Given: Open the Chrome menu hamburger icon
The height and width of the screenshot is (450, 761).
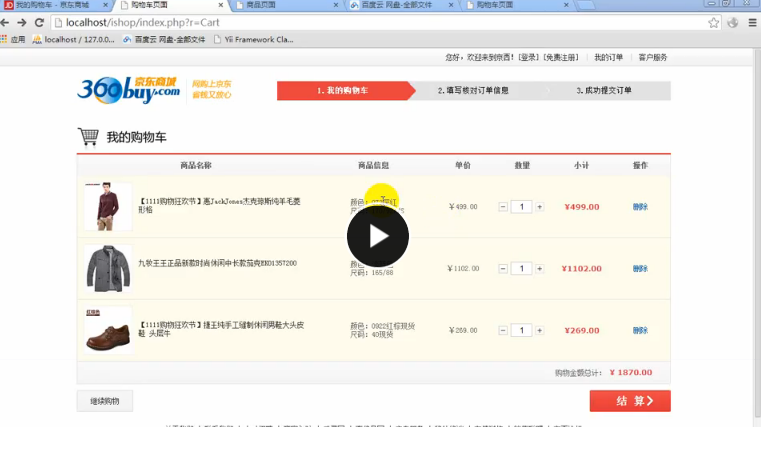Looking at the screenshot, I should pos(752,23).
